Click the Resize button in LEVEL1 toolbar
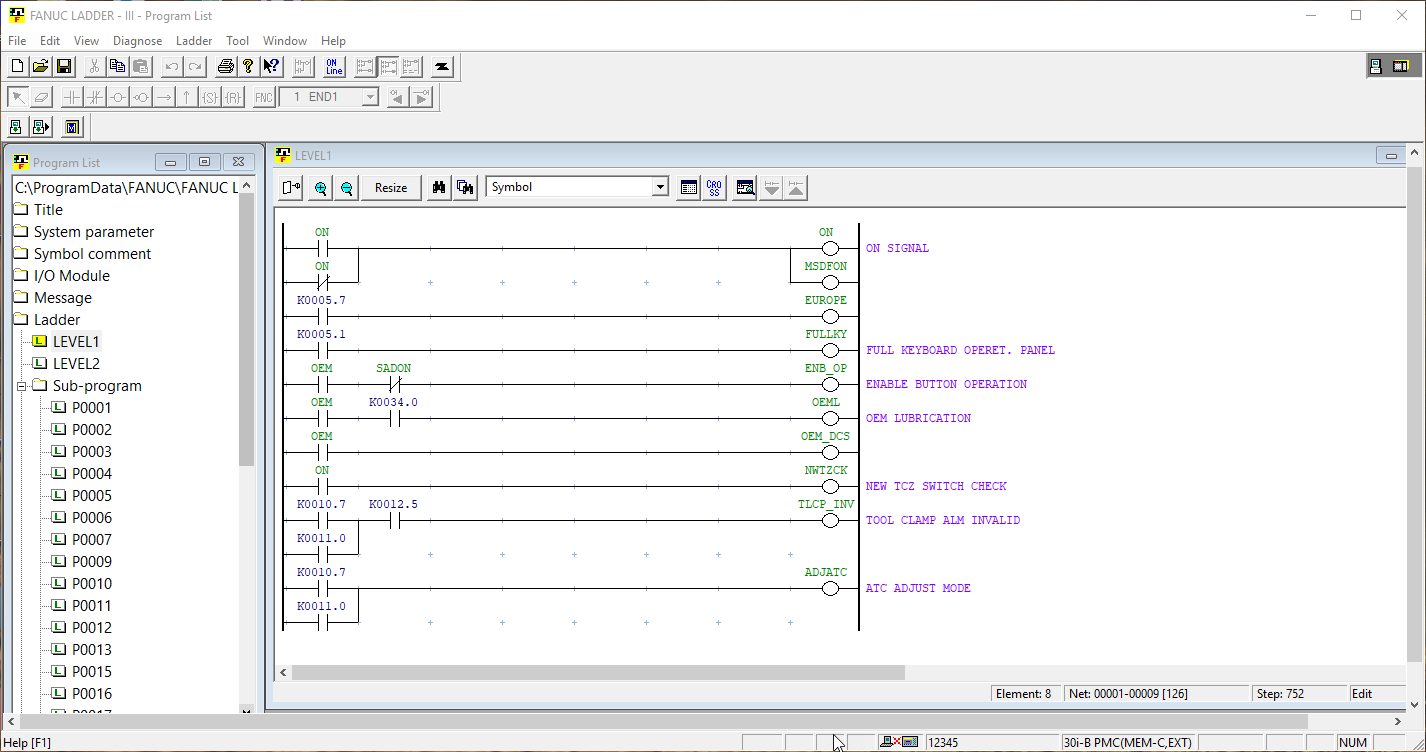Viewport: 1426px width, 752px height. [391, 187]
